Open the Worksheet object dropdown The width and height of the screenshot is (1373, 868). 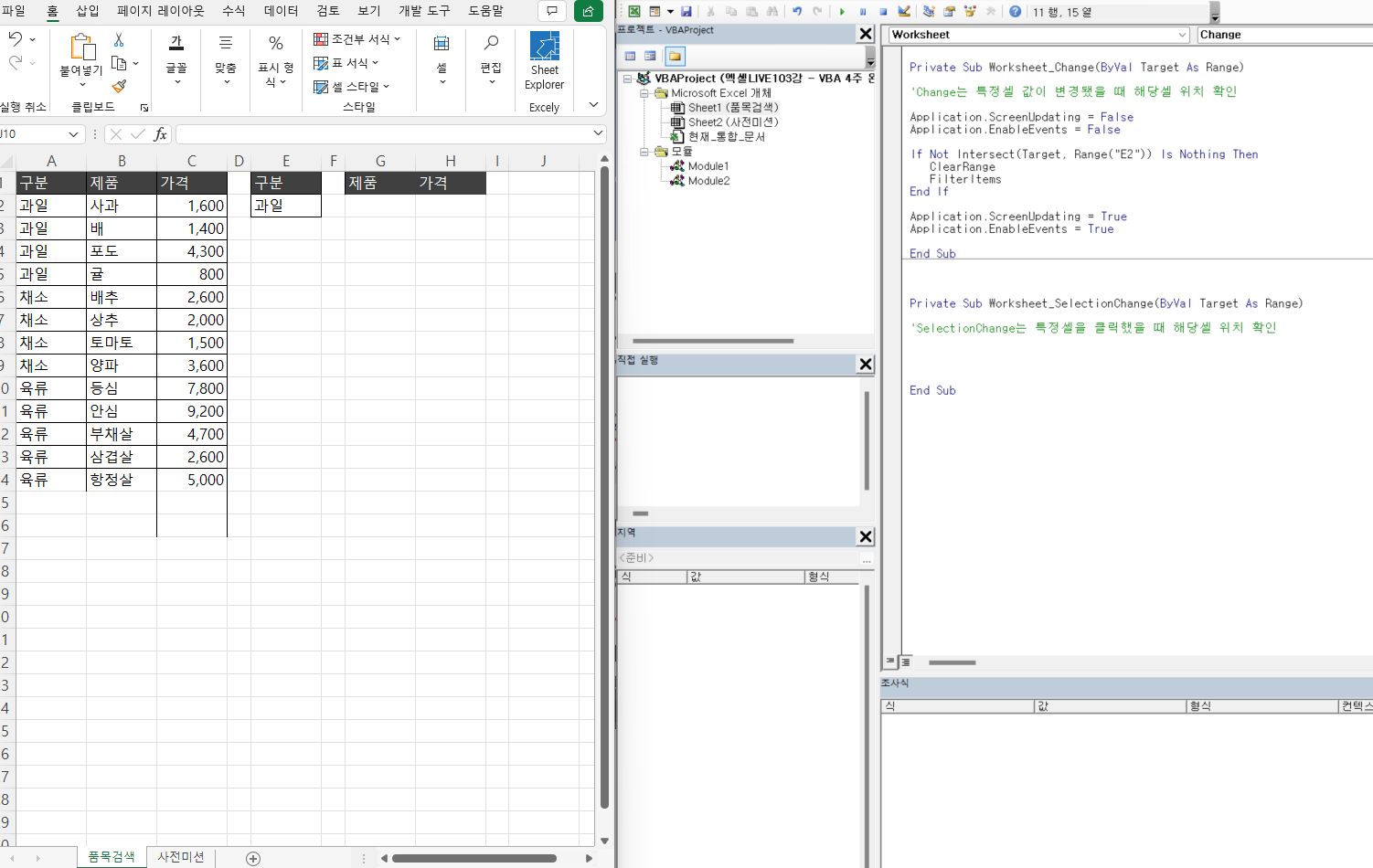click(x=1182, y=35)
